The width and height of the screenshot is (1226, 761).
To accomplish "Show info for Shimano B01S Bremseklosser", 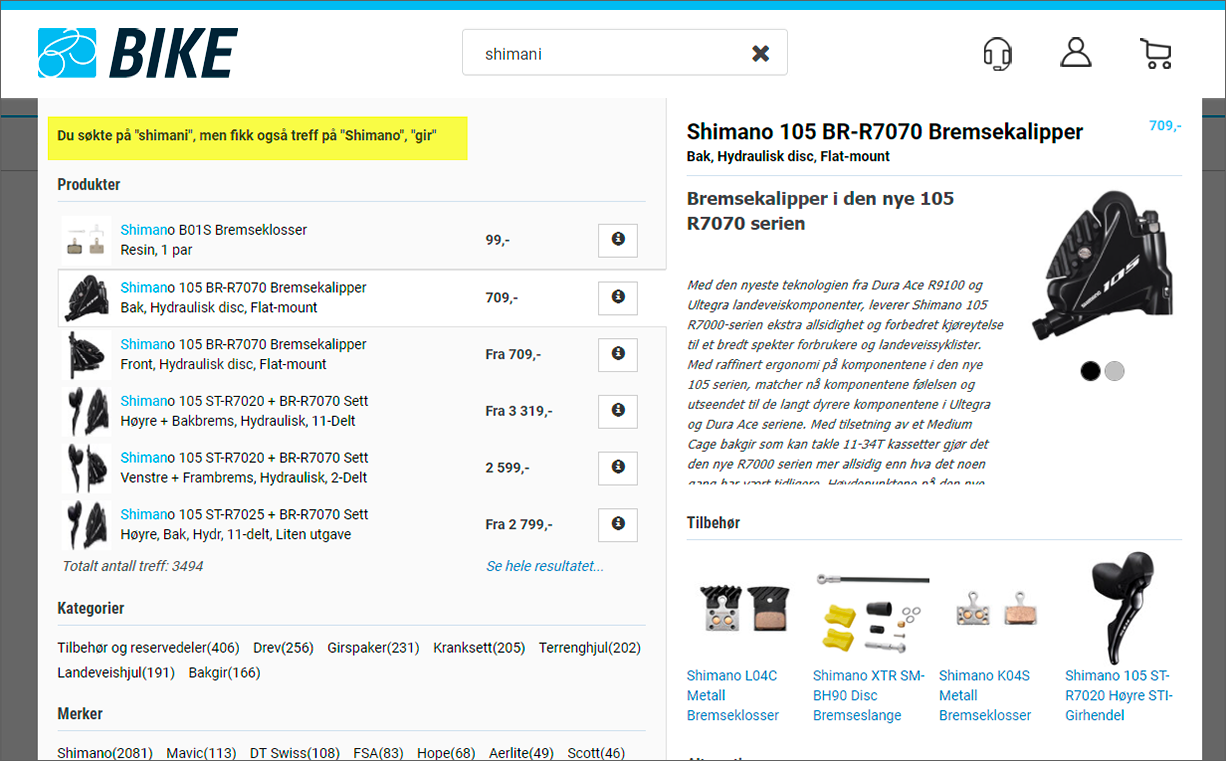I will (618, 240).
